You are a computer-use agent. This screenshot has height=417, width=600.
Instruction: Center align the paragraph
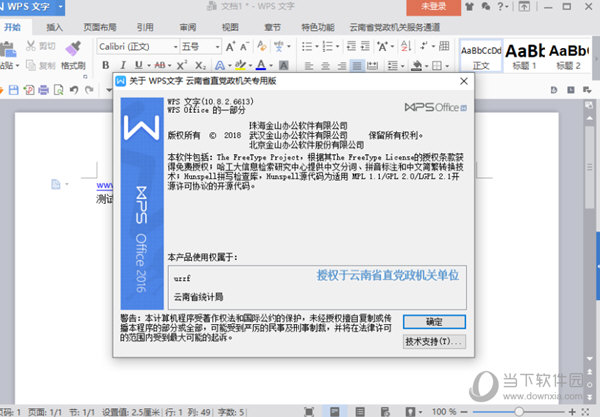[325, 66]
